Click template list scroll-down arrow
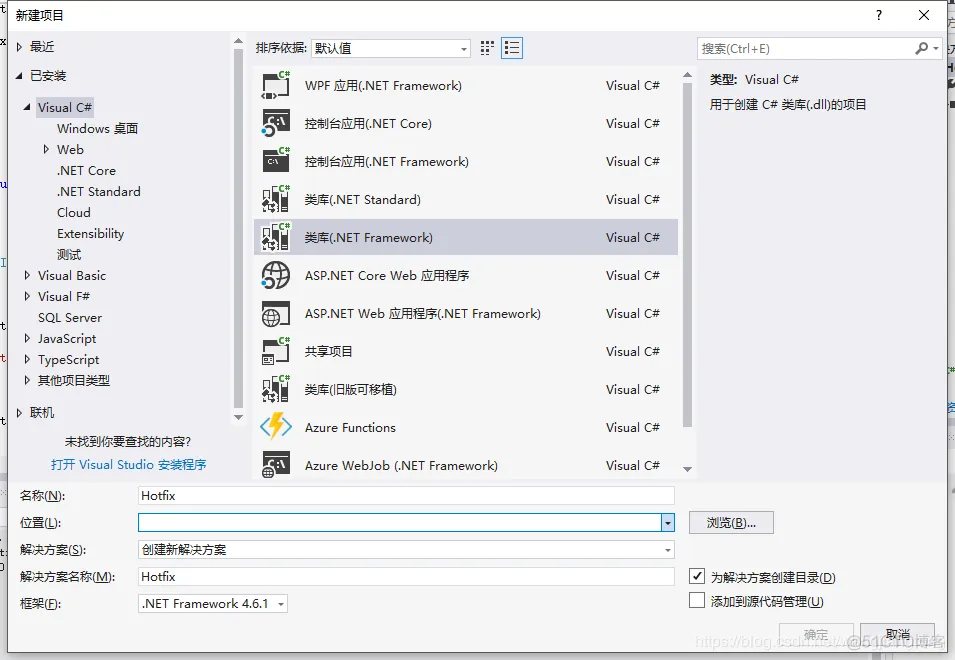The image size is (955, 660). [x=688, y=469]
